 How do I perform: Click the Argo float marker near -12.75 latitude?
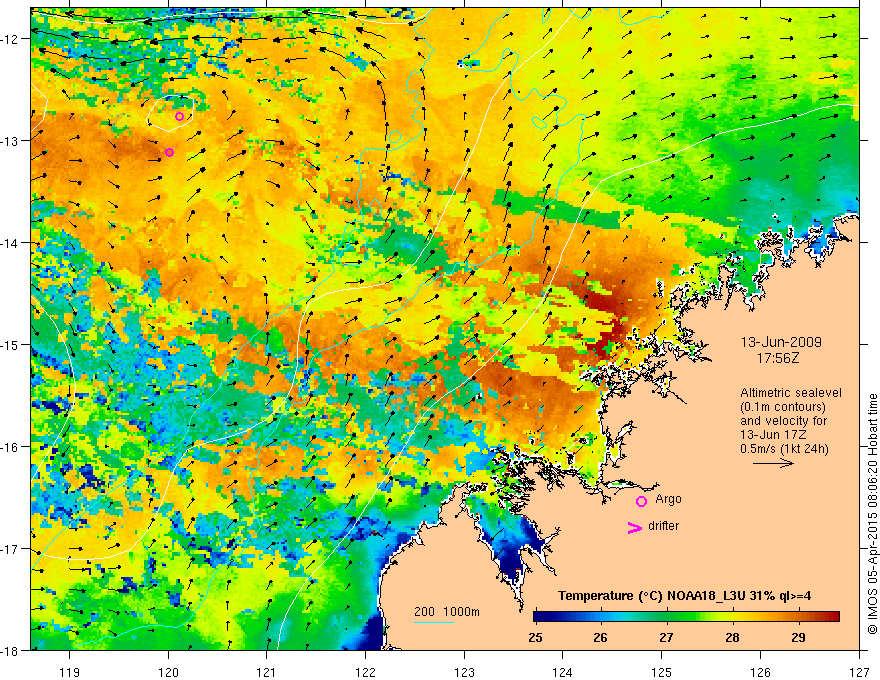tap(180, 117)
